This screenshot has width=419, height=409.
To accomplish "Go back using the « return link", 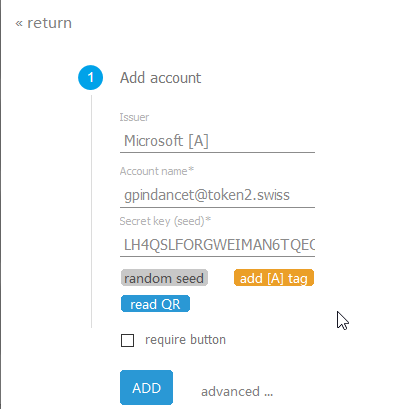I will click(44, 23).
